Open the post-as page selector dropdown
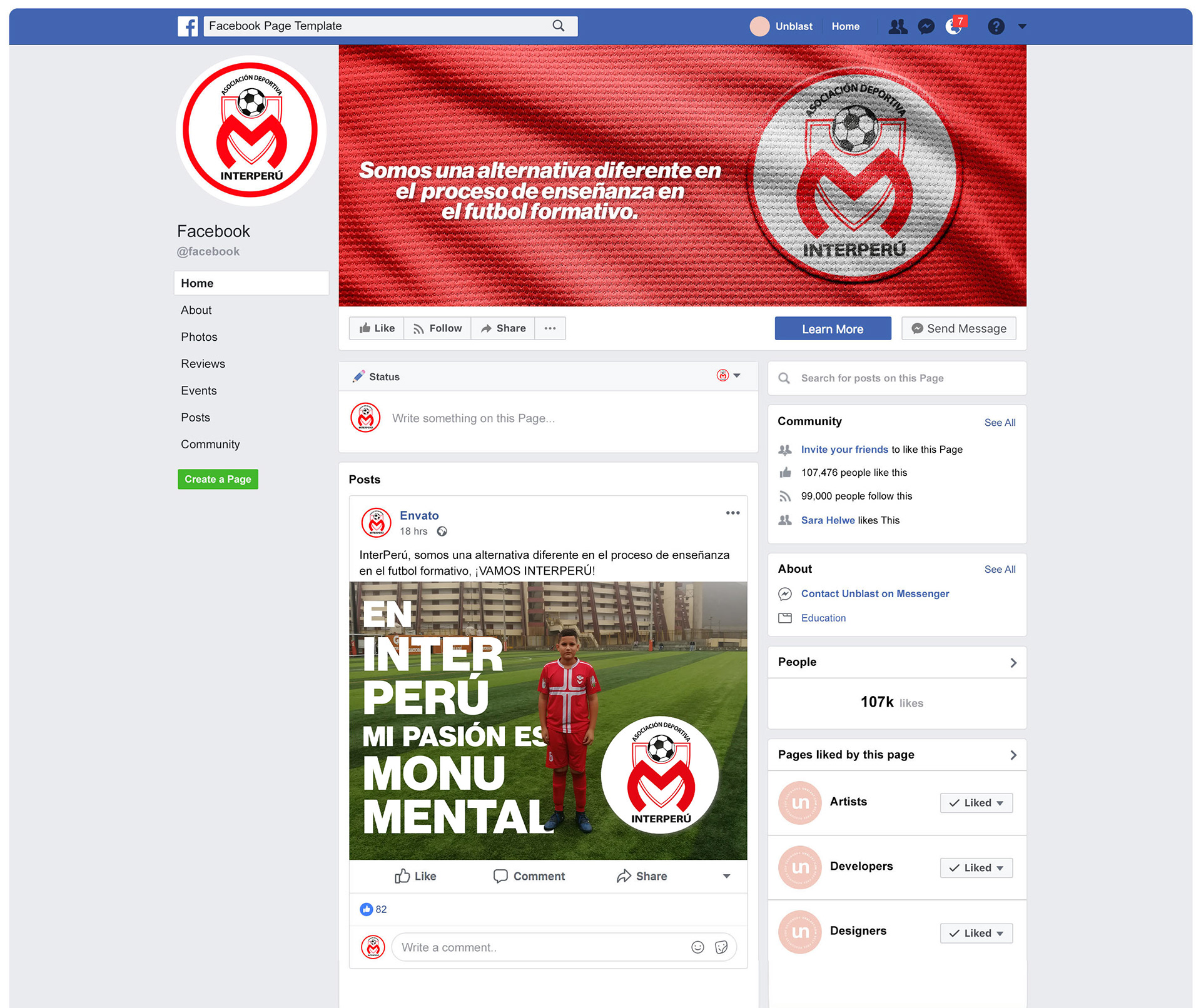This screenshot has height=1008, width=1201. [x=729, y=376]
